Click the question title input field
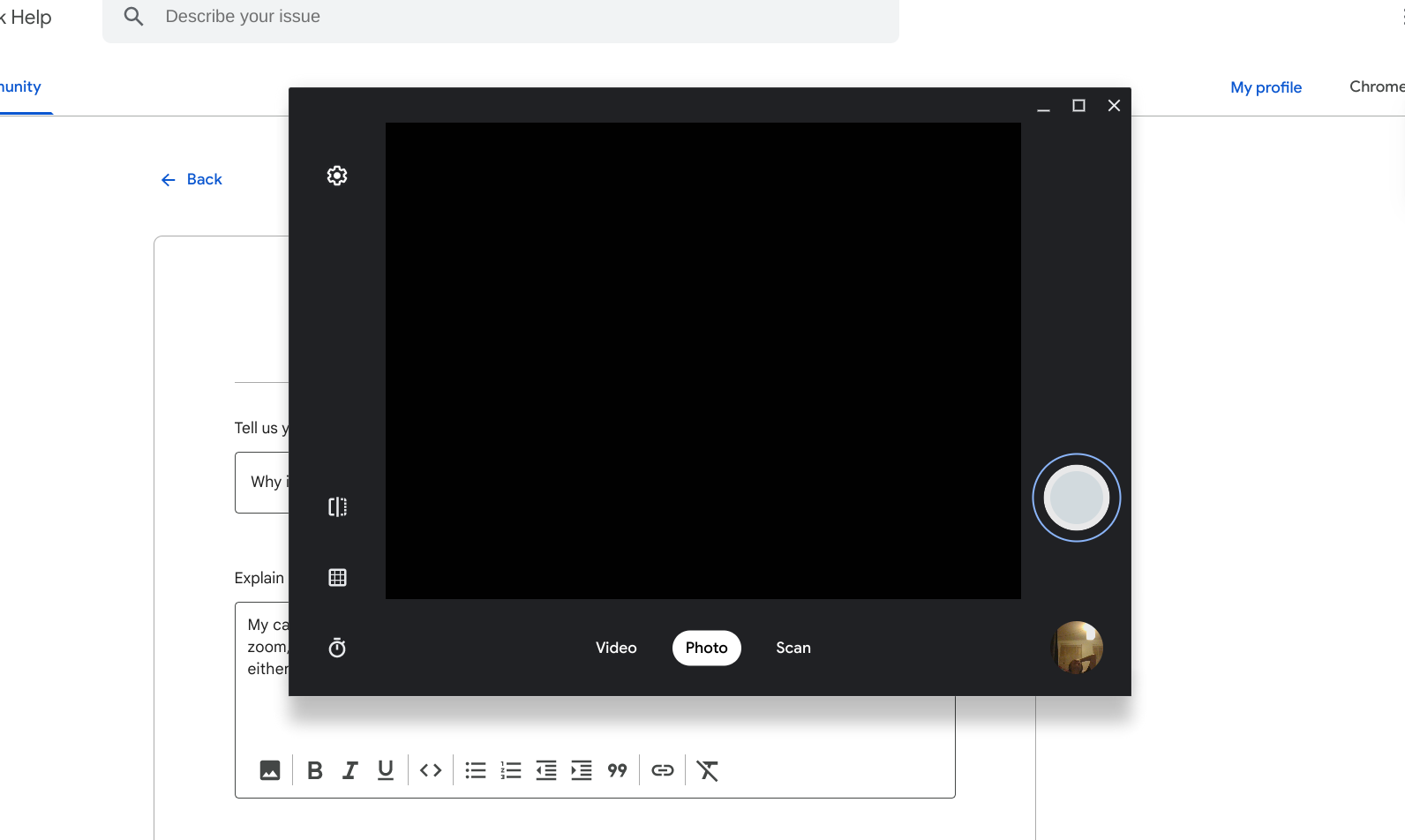 pos(262,482)
